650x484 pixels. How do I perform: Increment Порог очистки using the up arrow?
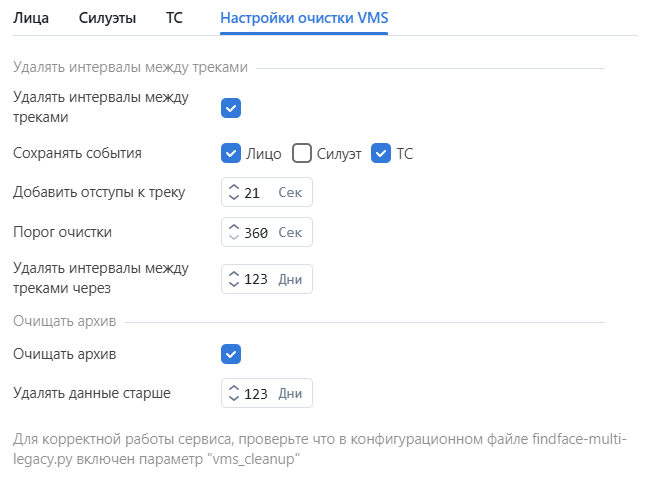pos(234,227)
